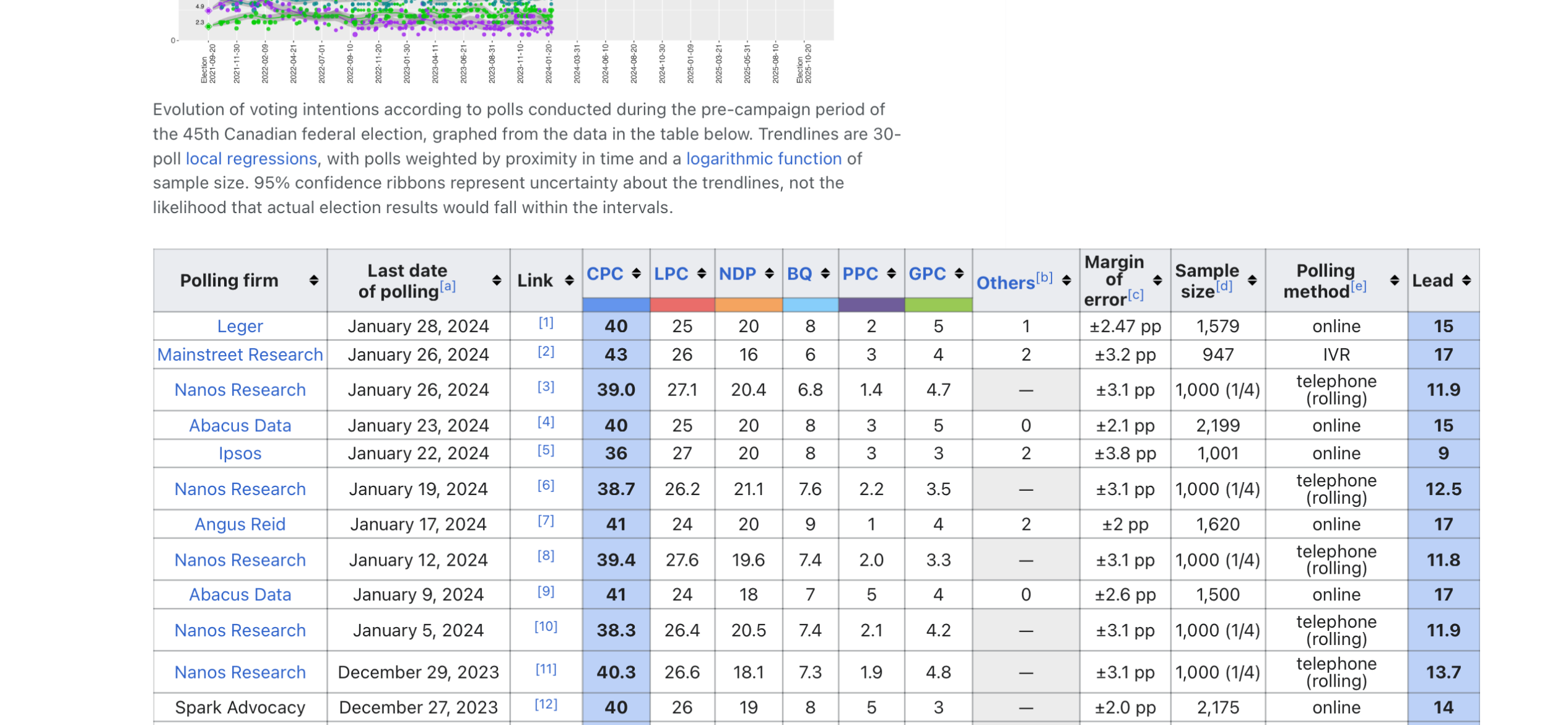Open citation [10] reference link
Viewport: 1568px width, 725px height.
pyautogui.click(x=546, y=626)
